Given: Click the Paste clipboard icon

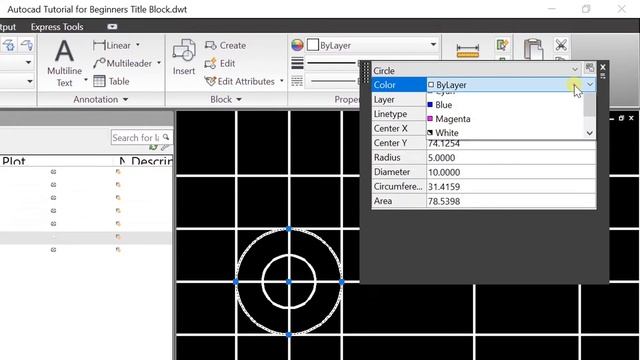Looking at the screenshot, I should (533, 49).
